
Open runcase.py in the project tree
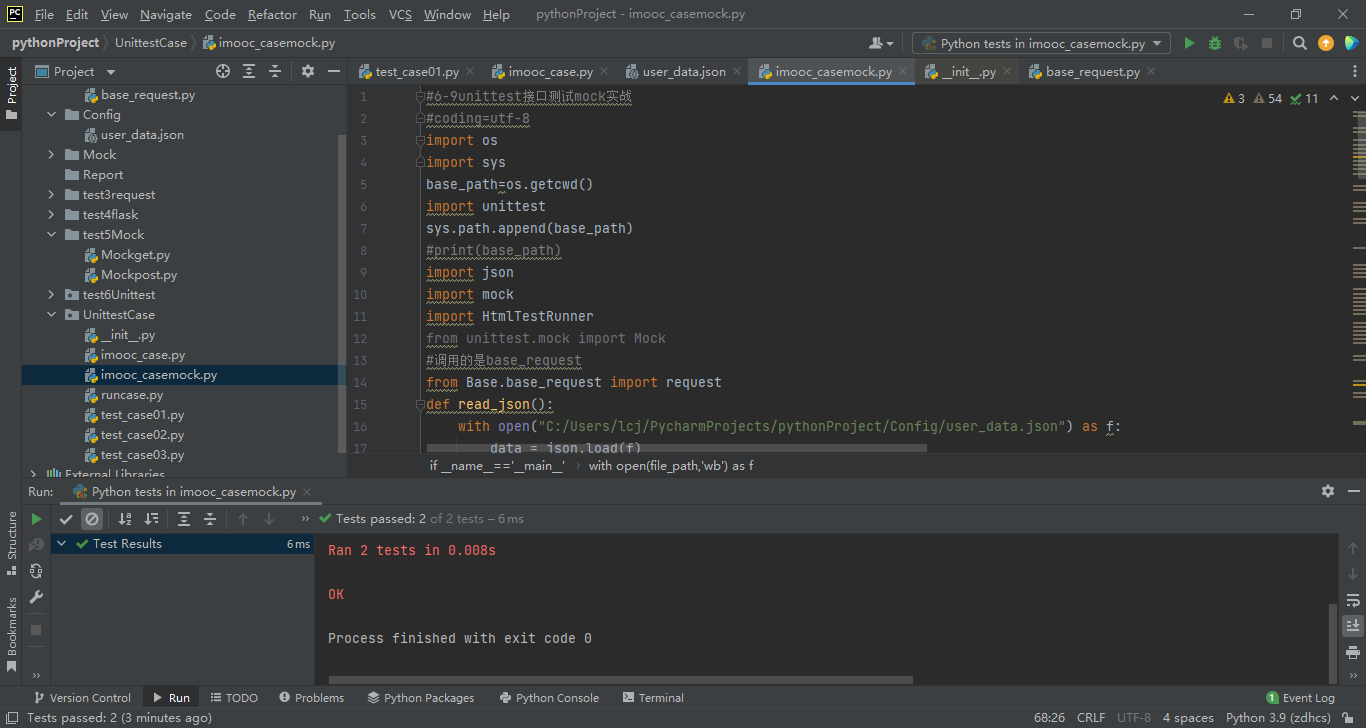click(132, 395)
